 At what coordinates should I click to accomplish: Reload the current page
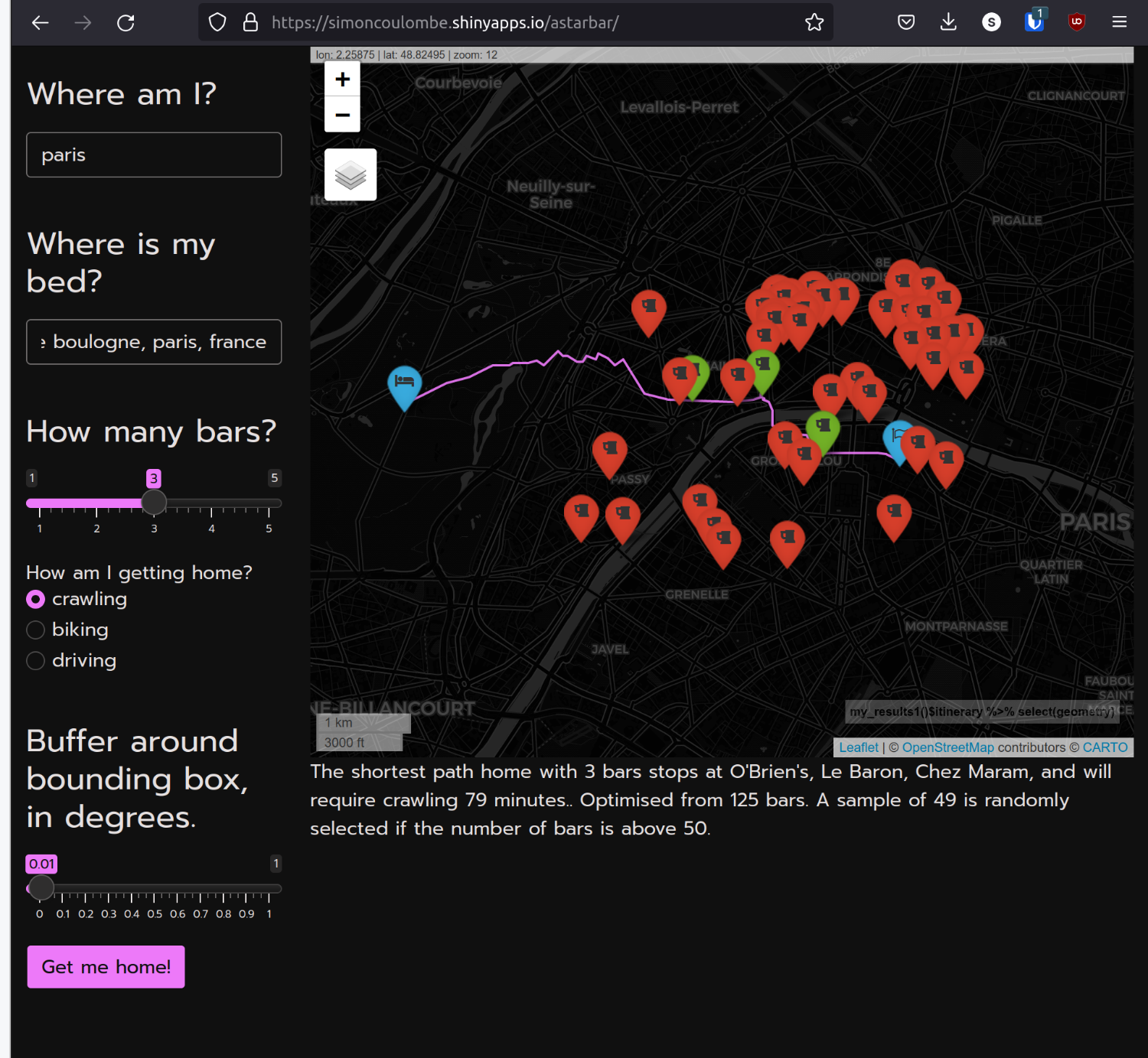point(126,23)
